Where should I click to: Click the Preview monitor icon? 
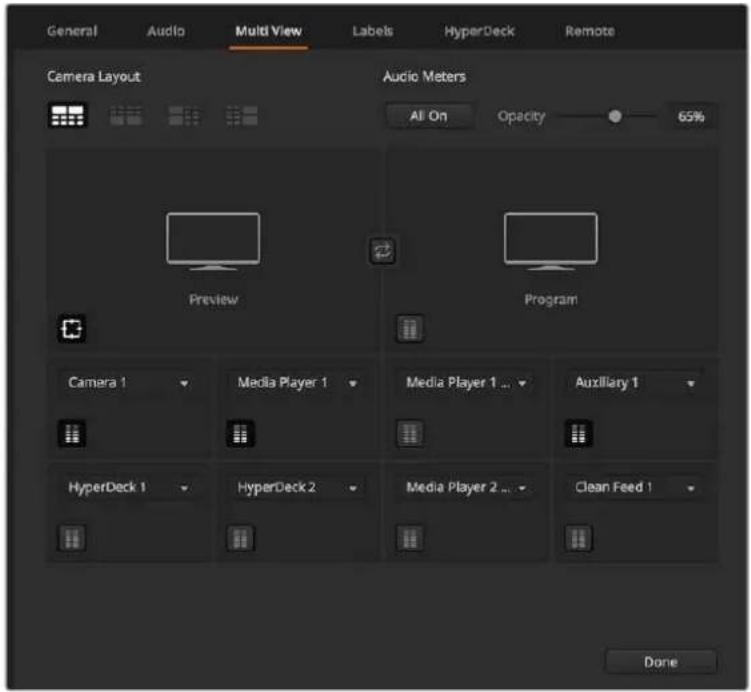213,241
